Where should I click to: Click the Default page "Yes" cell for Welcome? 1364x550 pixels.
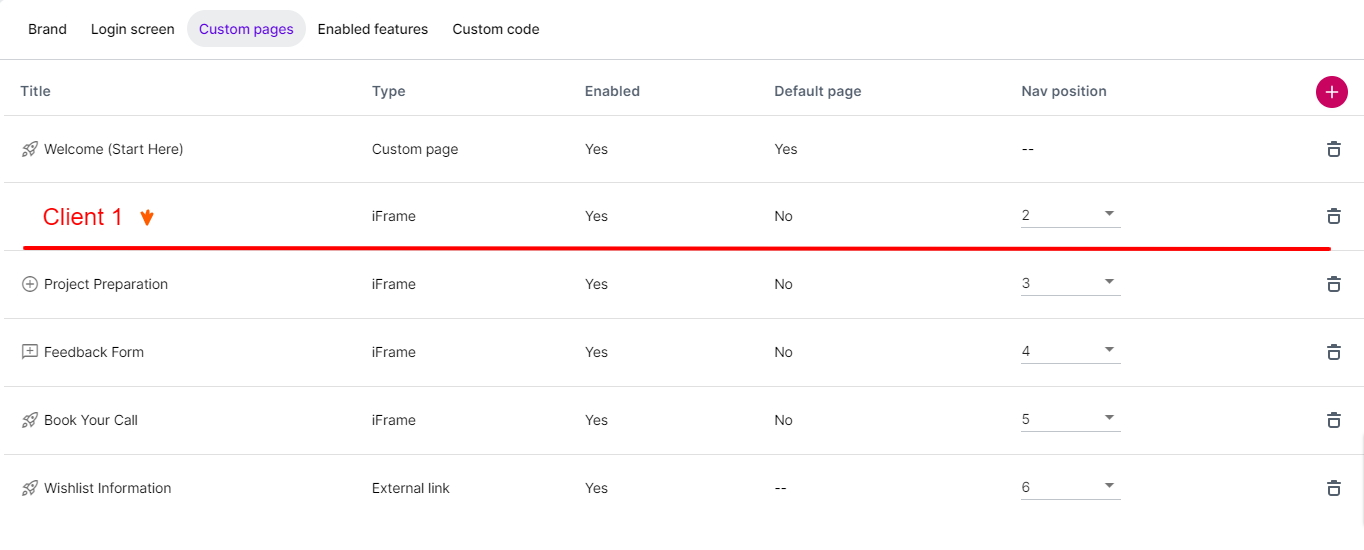click(786, 149)
